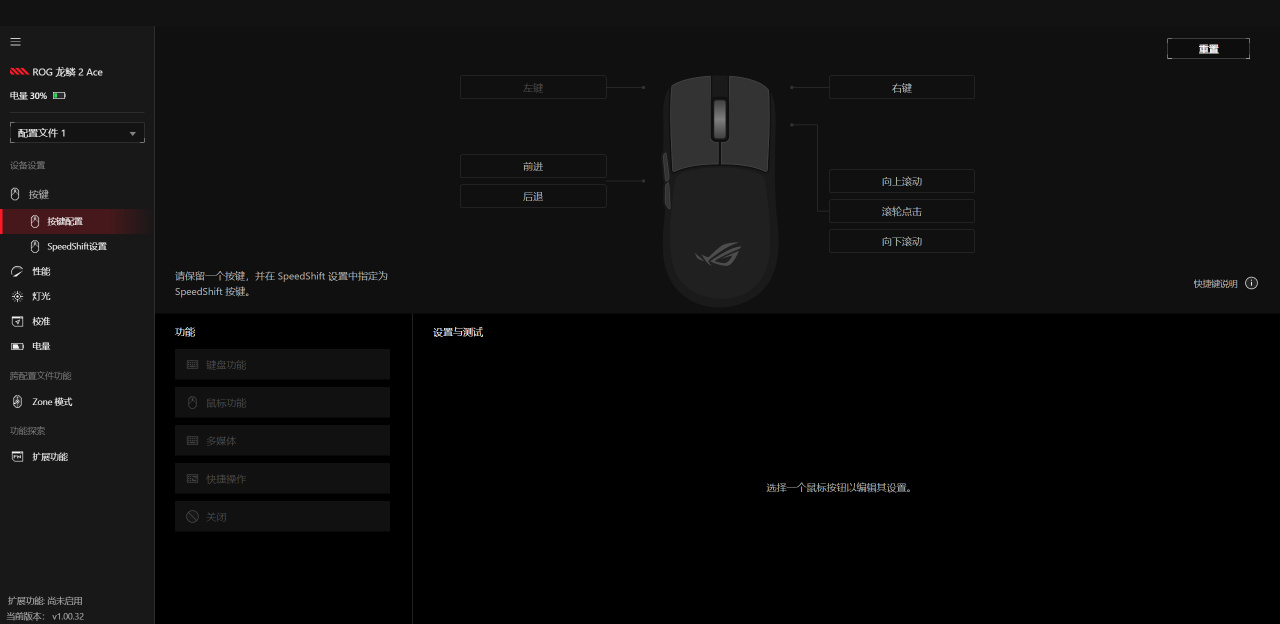Click the 扩展功能 icon in sidebar

click(x=16, y=456)
